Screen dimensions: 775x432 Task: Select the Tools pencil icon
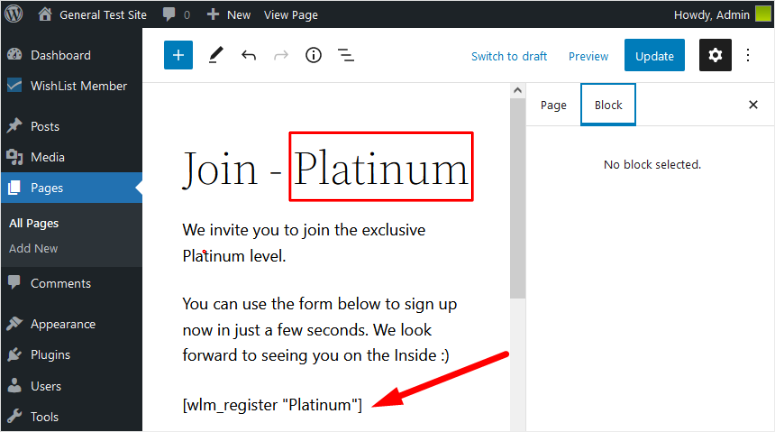point(215,56)
